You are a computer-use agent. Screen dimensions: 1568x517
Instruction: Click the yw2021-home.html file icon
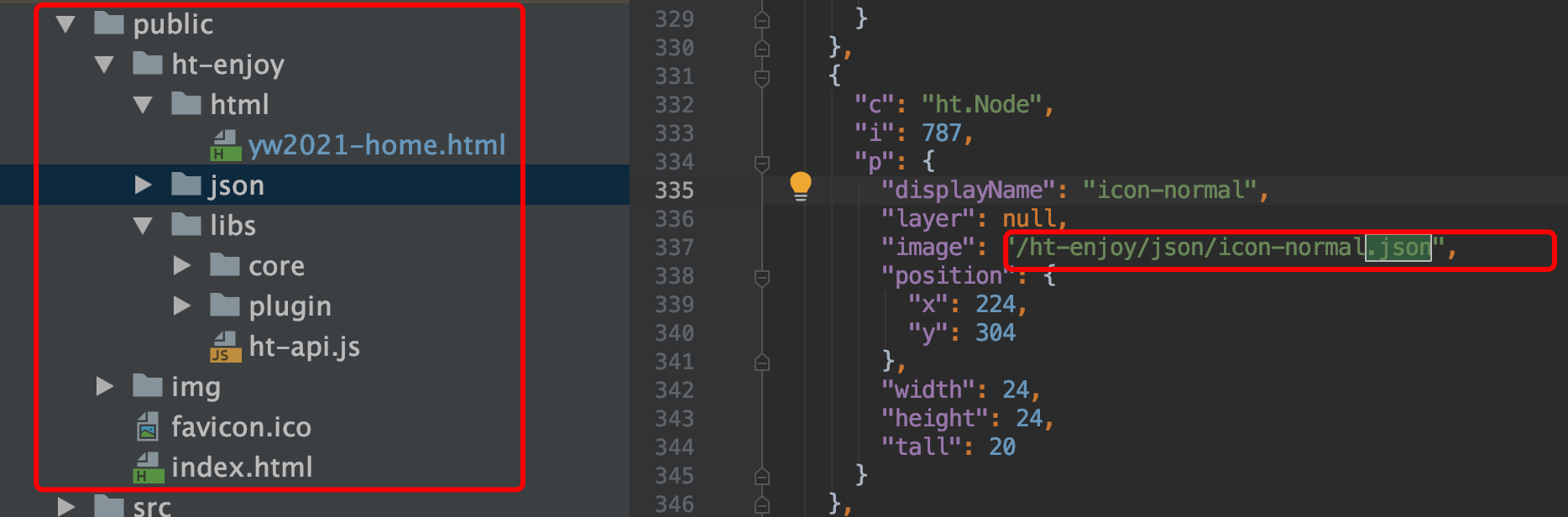(225, 145)
